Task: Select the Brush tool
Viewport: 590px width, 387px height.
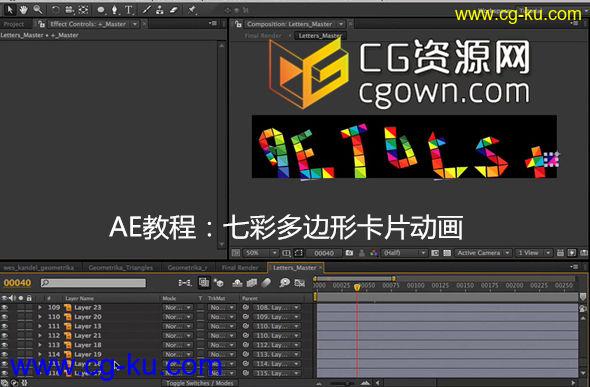Action: pos(146,10)
